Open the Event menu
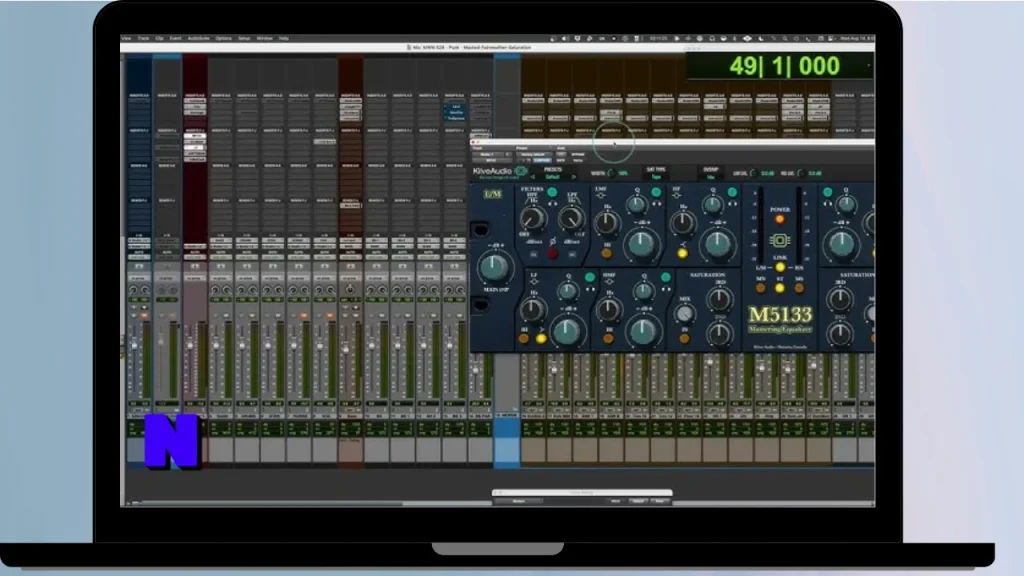The image size is (1024, 576). coord(175,39)
